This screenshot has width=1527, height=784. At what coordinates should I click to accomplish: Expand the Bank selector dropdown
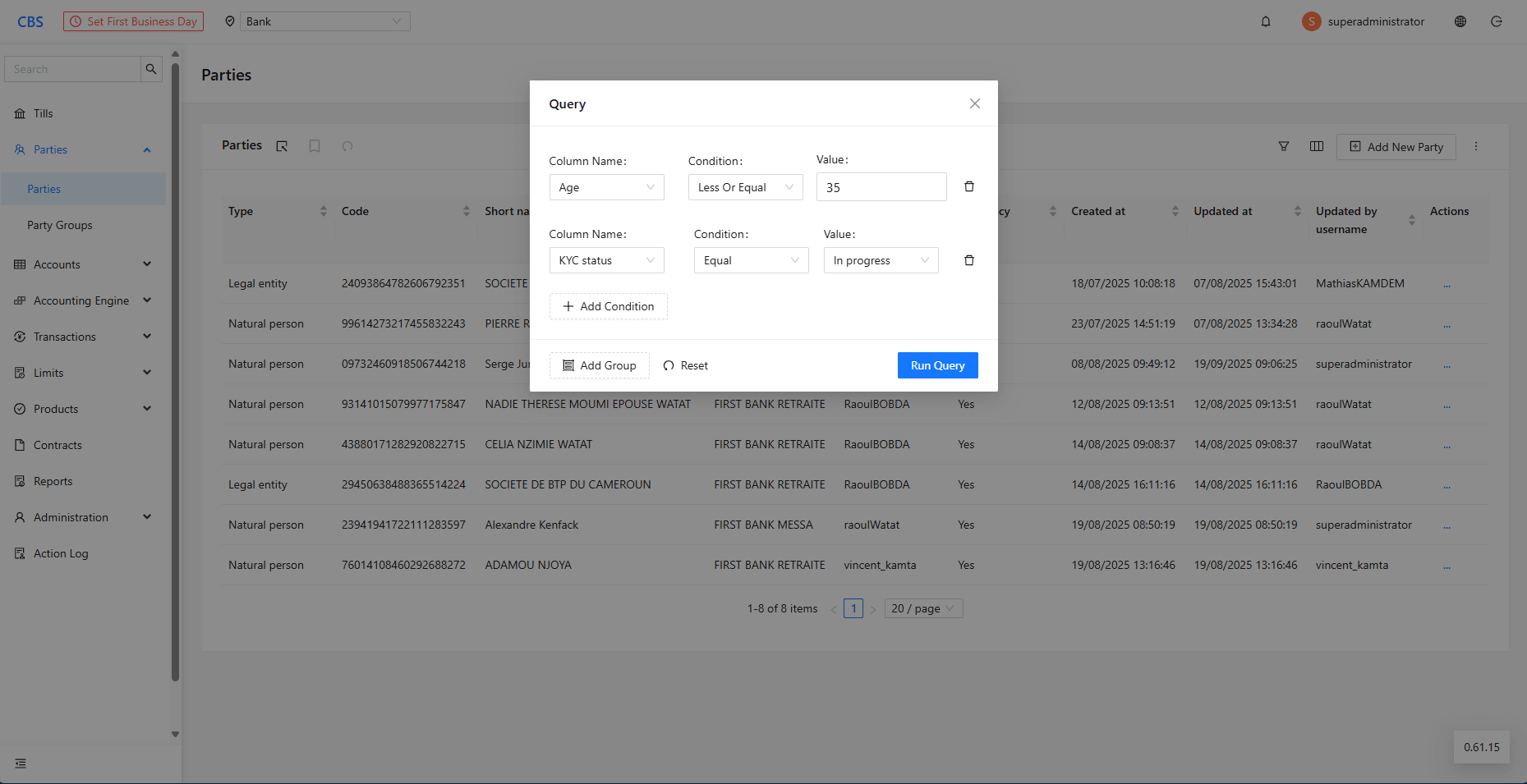(x=324, y=22)
